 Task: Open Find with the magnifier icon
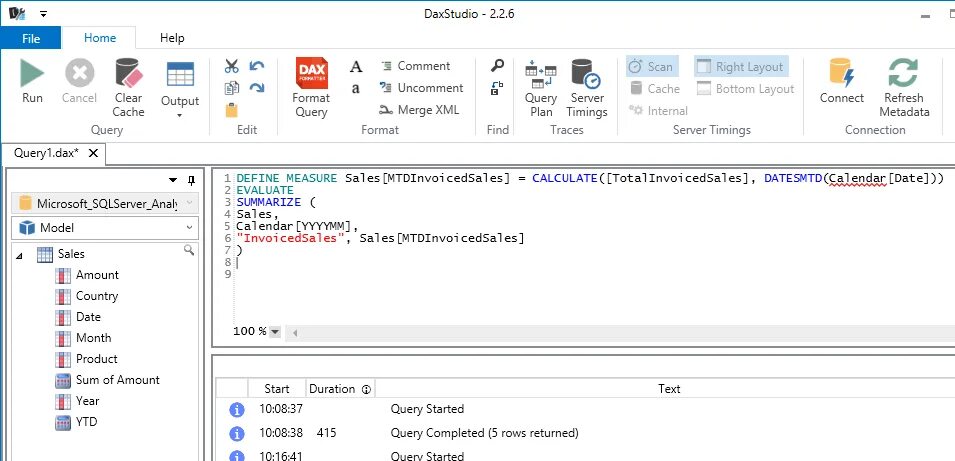(x=497, y=66)
